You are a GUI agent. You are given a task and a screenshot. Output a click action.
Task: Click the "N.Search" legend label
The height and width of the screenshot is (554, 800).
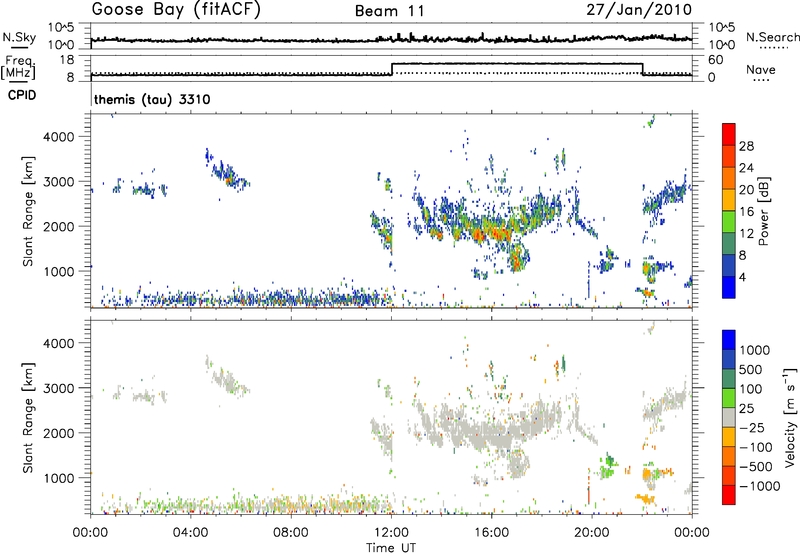point(772,37)
